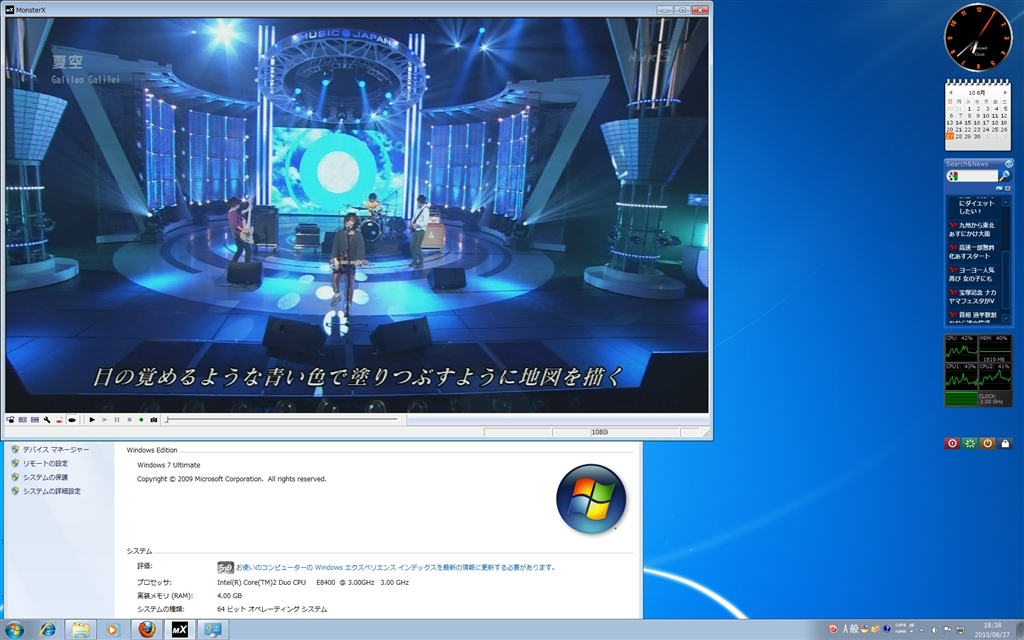Click the red power button gadget icon
Image resolution: width=1024 pixels, height=640 pixels.
(952, 443)
